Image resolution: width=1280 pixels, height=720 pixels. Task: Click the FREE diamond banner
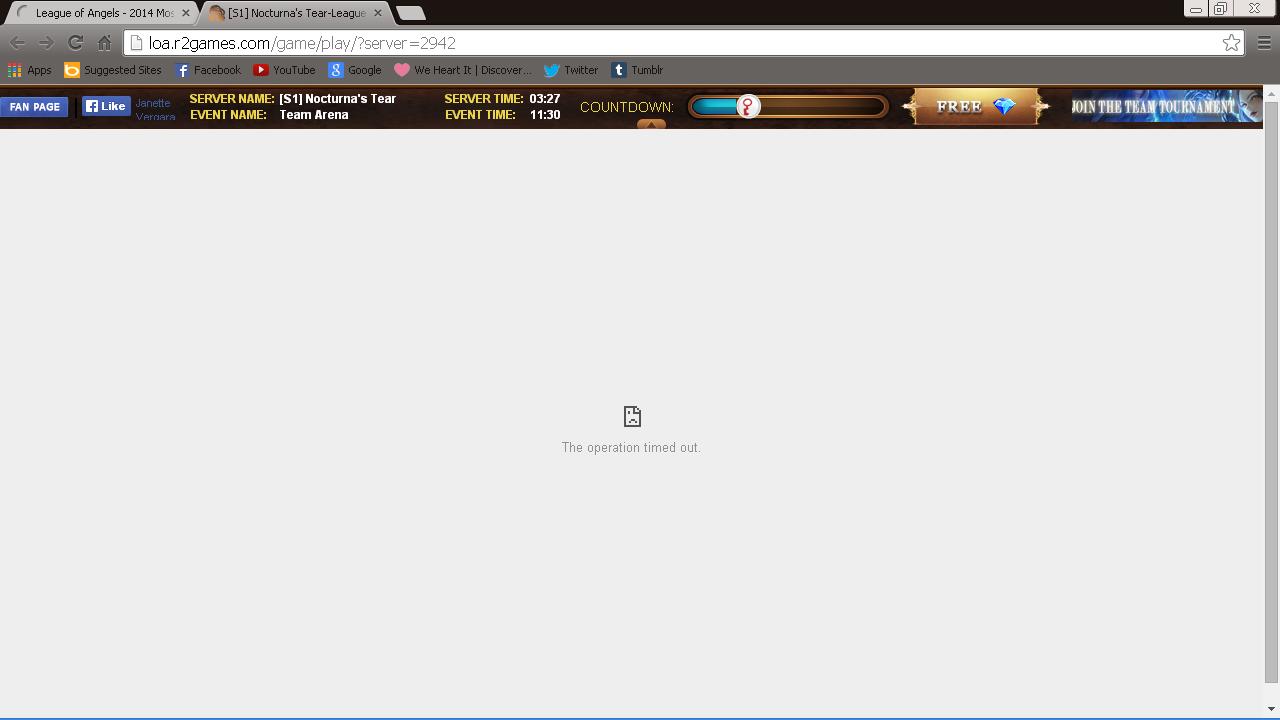(975, 107)
